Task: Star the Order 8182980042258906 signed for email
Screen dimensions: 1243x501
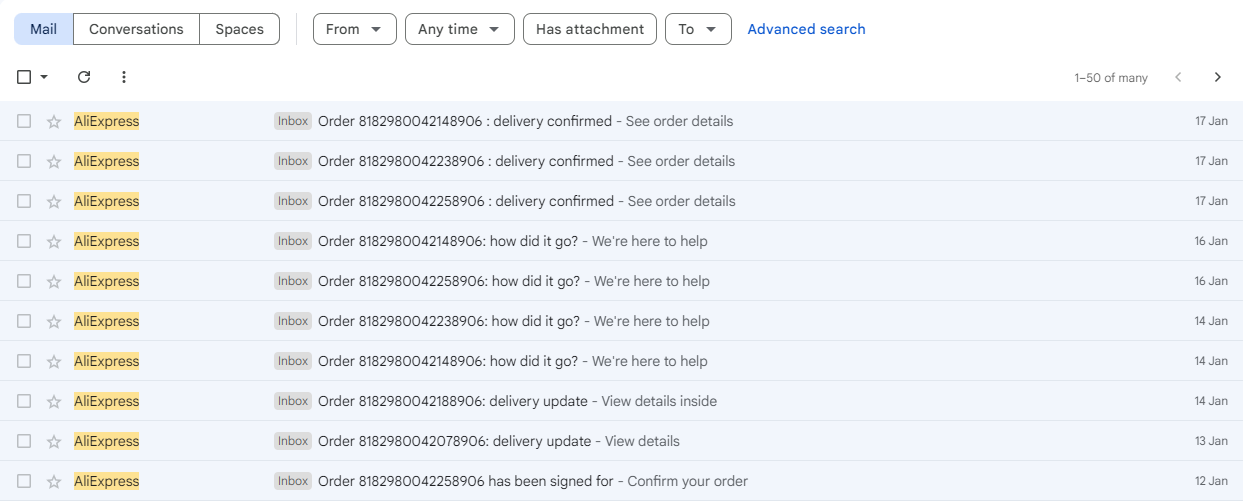Action: click(54, 481)
